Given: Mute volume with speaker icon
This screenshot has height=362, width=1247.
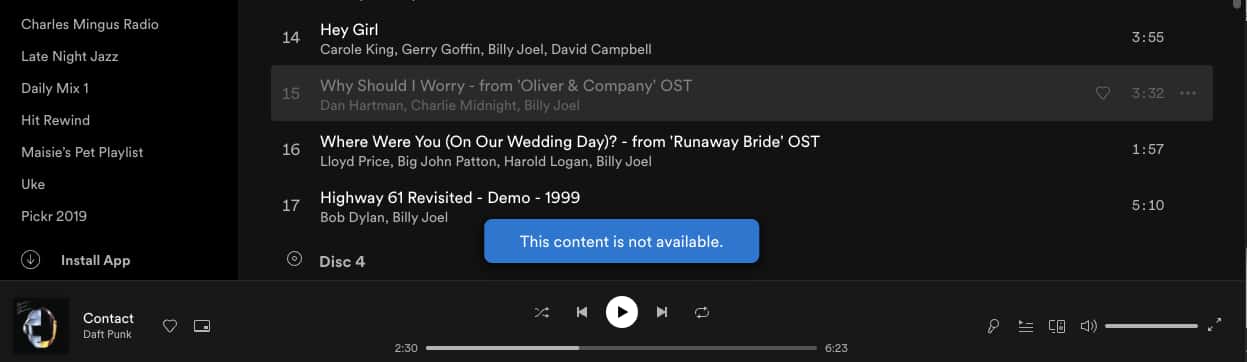Looking at the screenshot, I should click(x=1089, y=325).
